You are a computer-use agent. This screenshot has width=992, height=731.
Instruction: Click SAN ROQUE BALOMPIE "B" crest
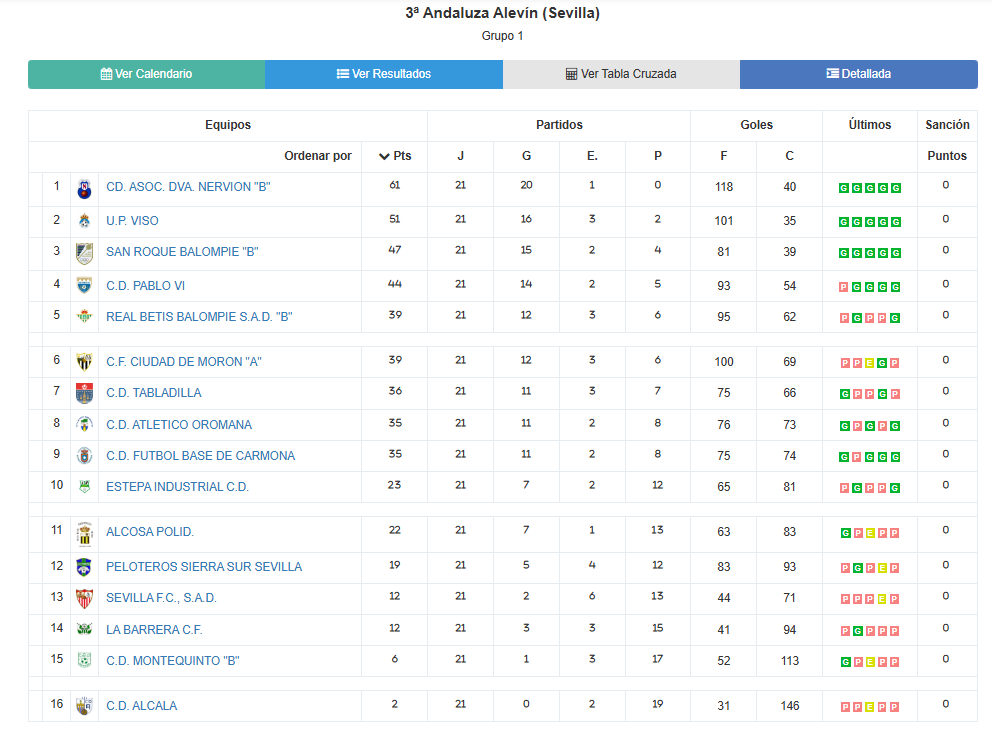(x=84, y=253)
